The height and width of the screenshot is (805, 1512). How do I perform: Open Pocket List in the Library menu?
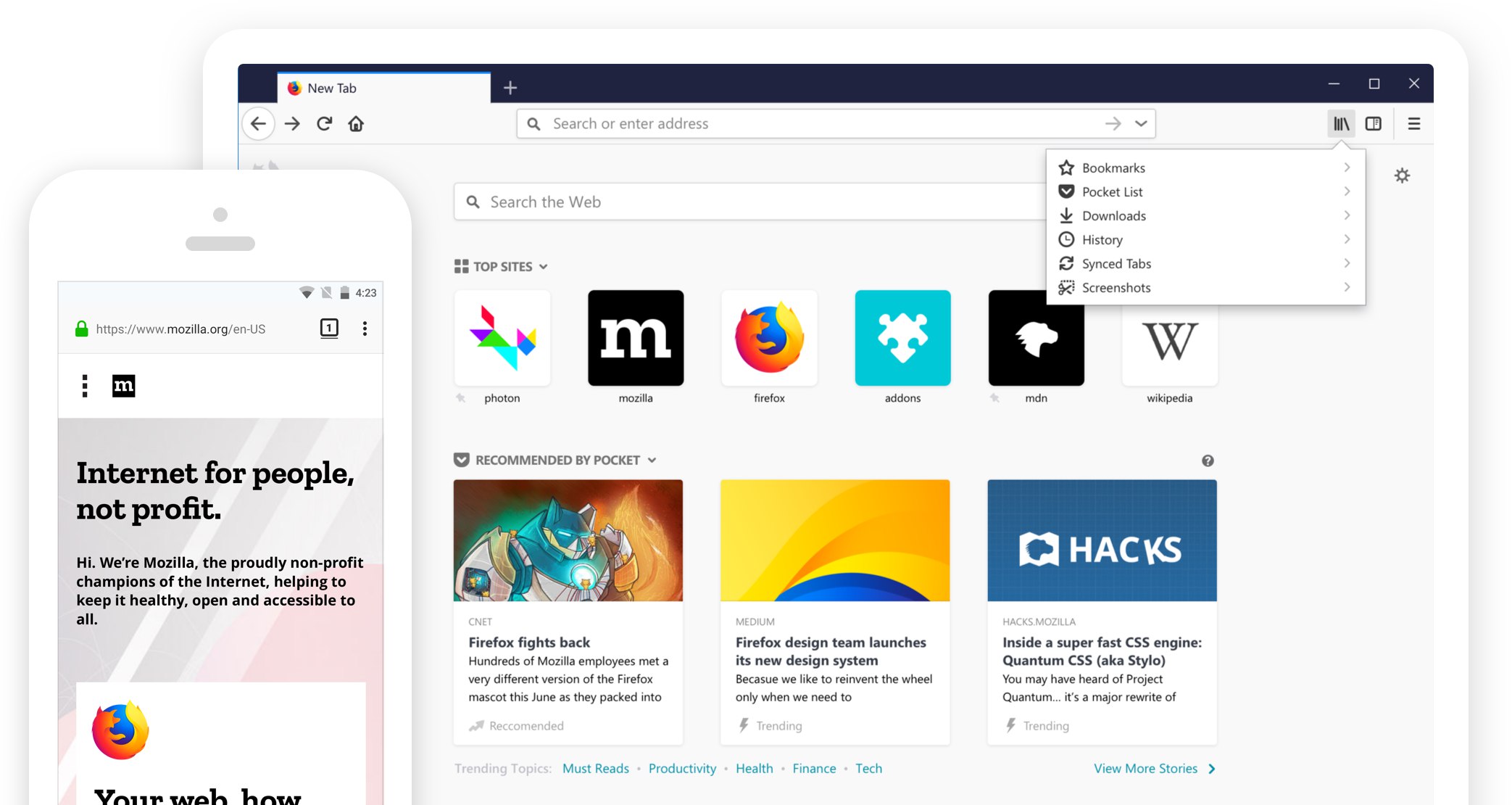point(1206,191)
